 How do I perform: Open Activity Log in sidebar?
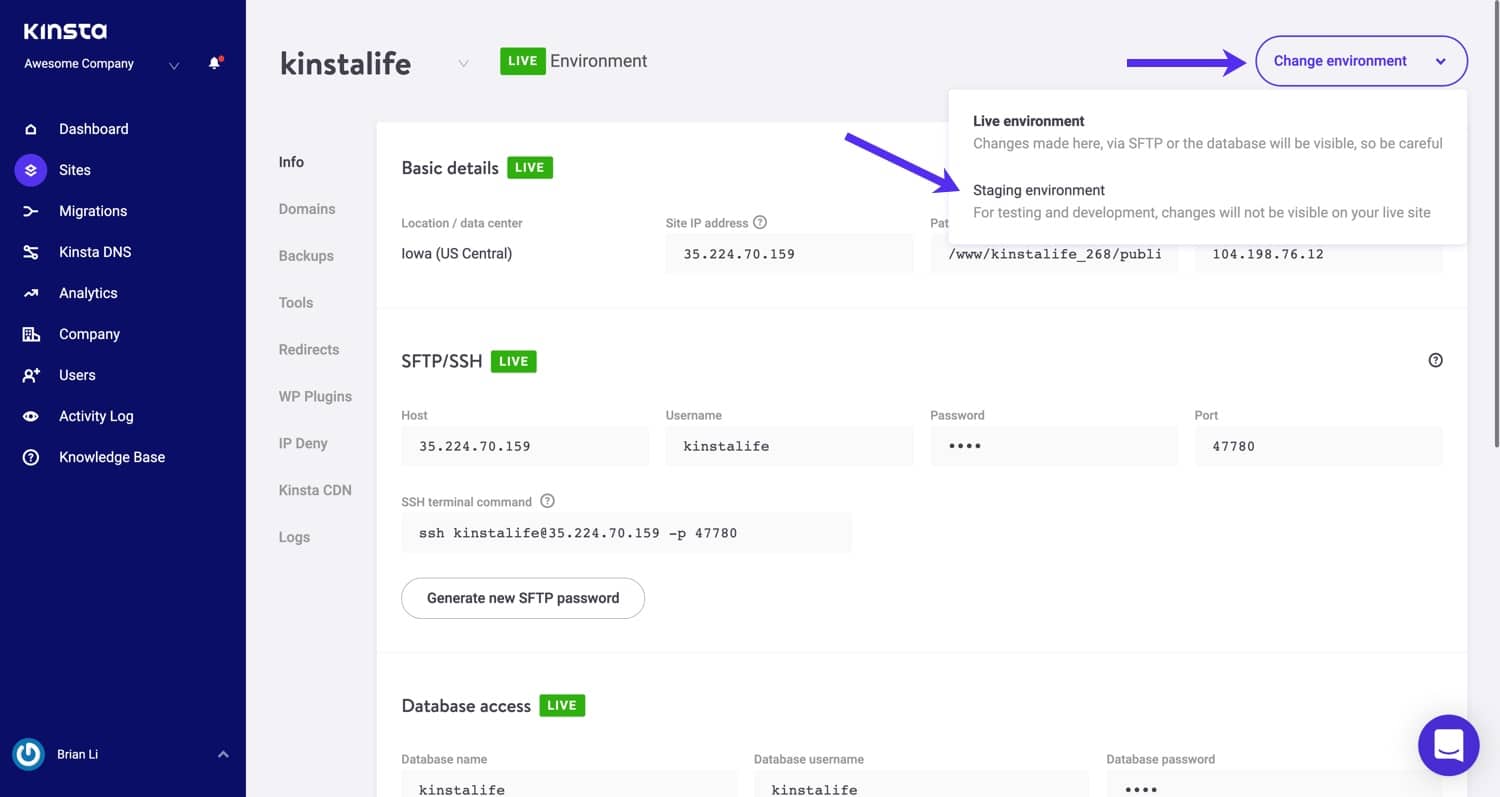pos(96,416)
